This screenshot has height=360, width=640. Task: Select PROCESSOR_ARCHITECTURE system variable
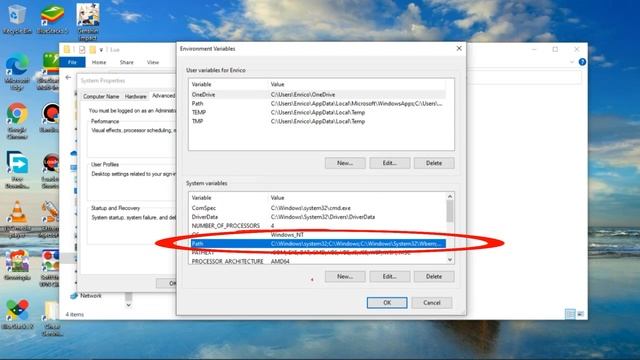click(318, 261)
